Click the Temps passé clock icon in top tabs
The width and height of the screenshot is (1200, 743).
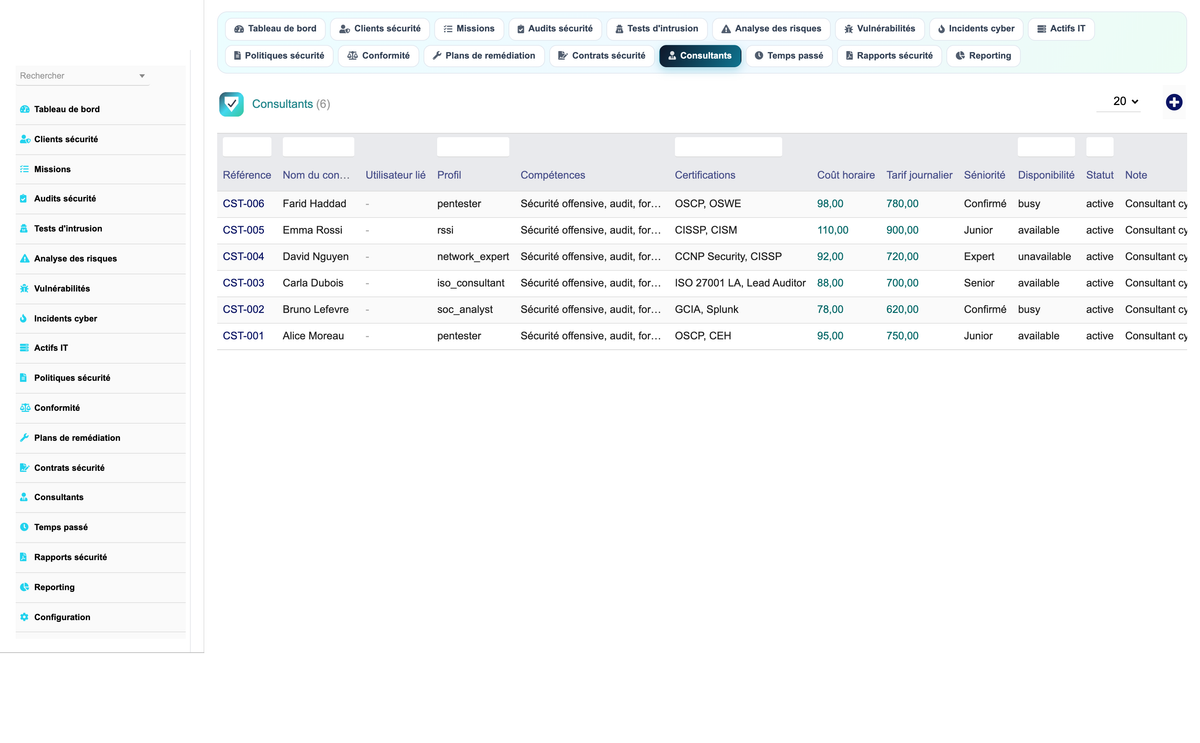click(x=759, y=56)
